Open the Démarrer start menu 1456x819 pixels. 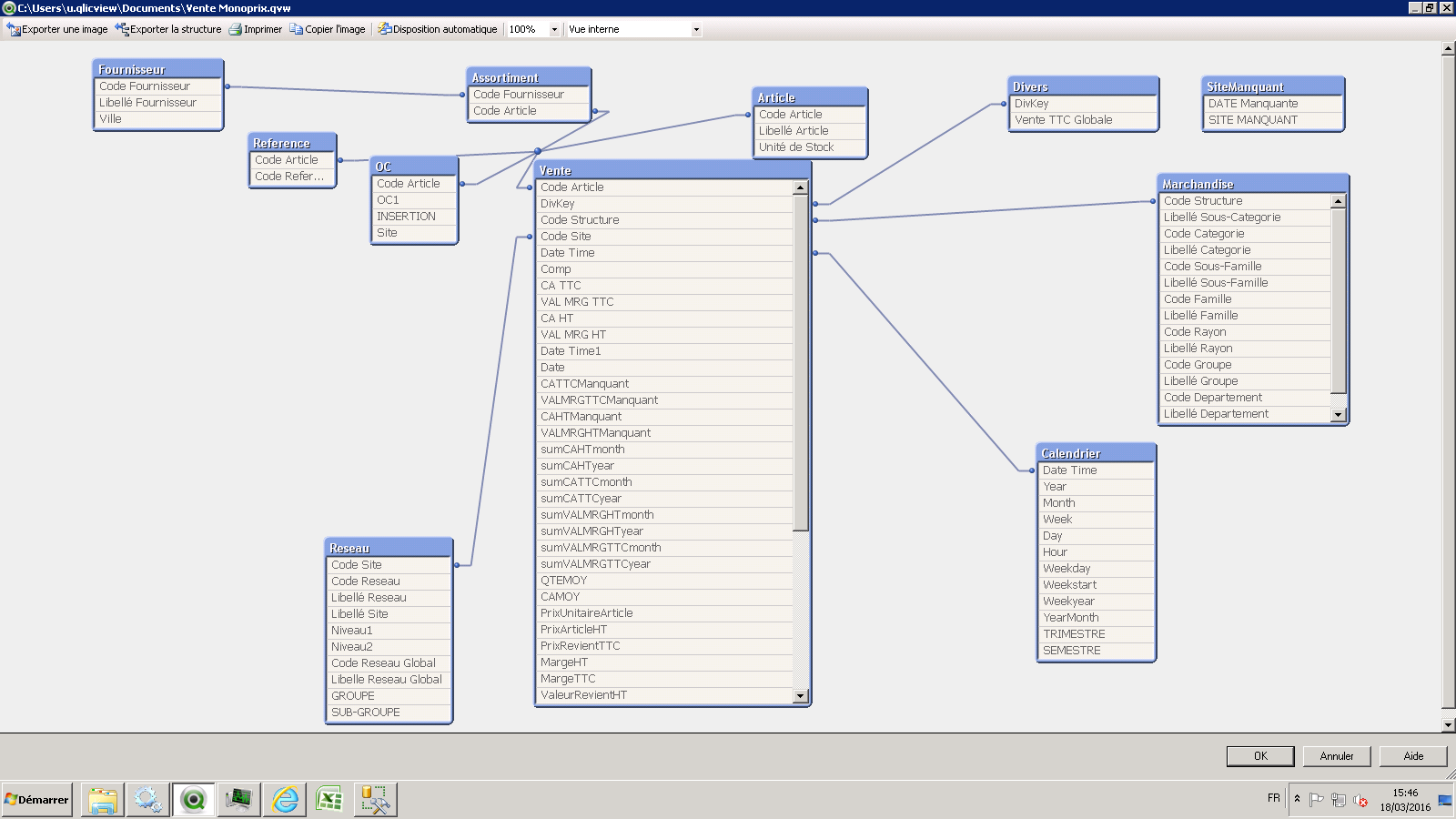click(37, 800)
